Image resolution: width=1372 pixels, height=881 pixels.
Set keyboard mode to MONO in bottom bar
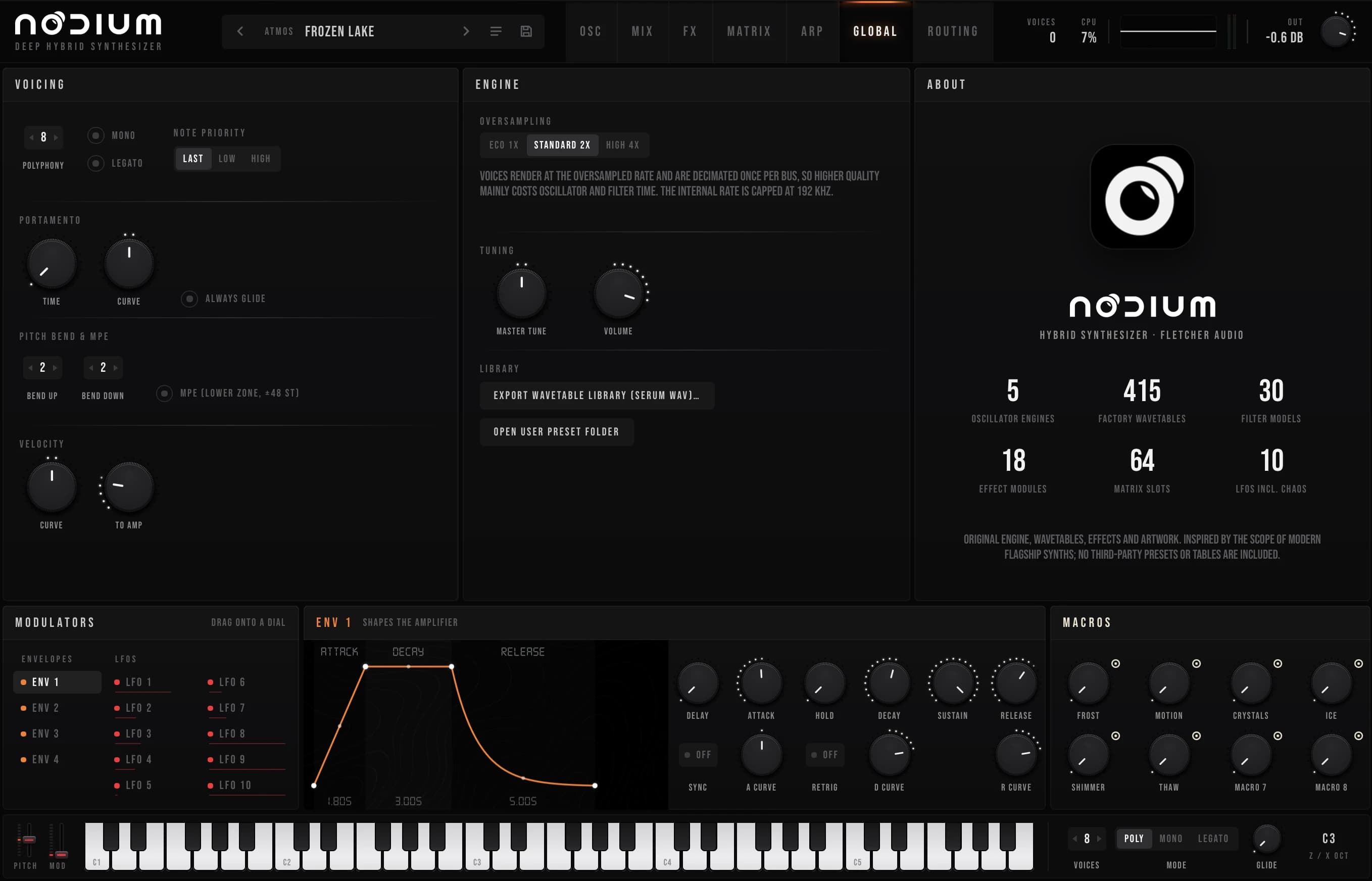(1170, 839)
